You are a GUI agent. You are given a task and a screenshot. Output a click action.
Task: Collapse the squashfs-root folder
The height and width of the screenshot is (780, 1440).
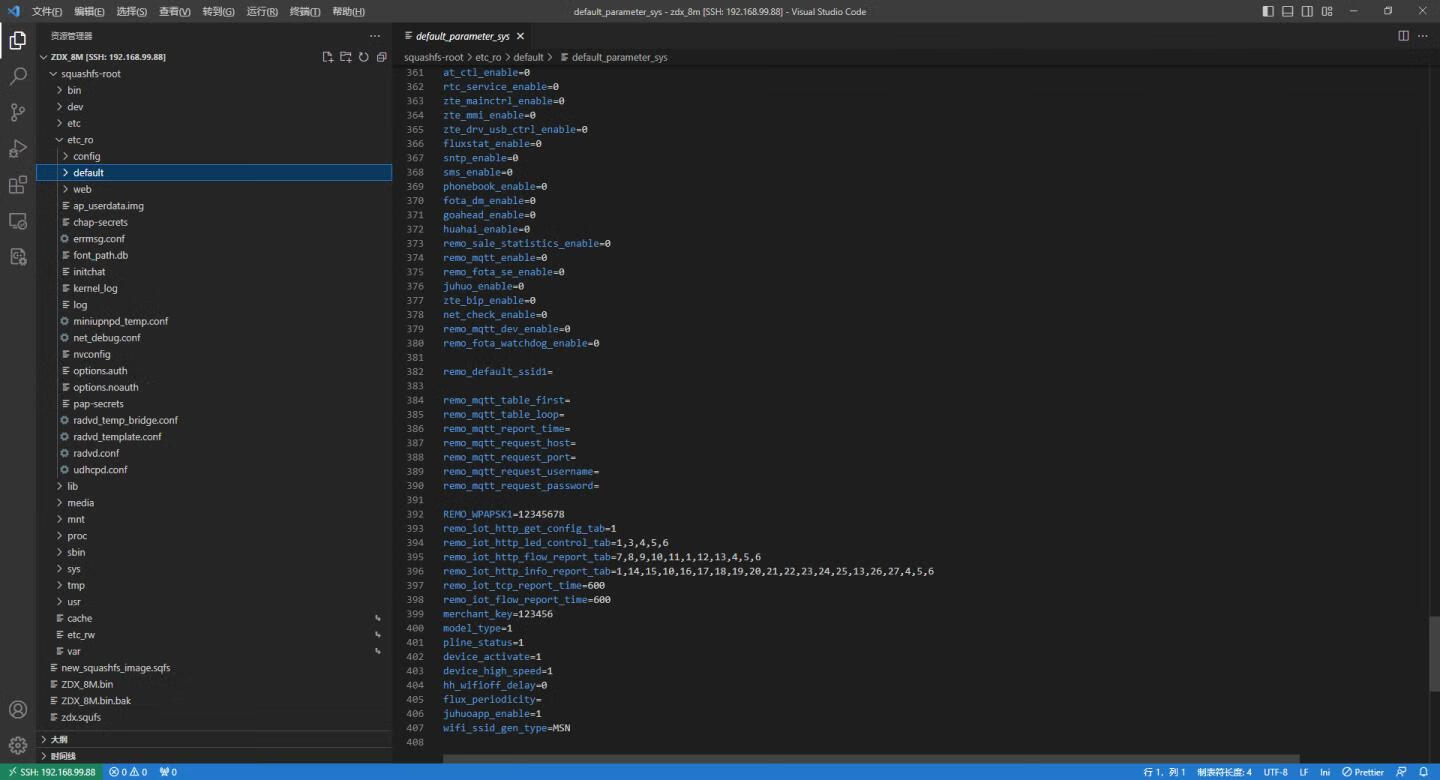[214, 74]
